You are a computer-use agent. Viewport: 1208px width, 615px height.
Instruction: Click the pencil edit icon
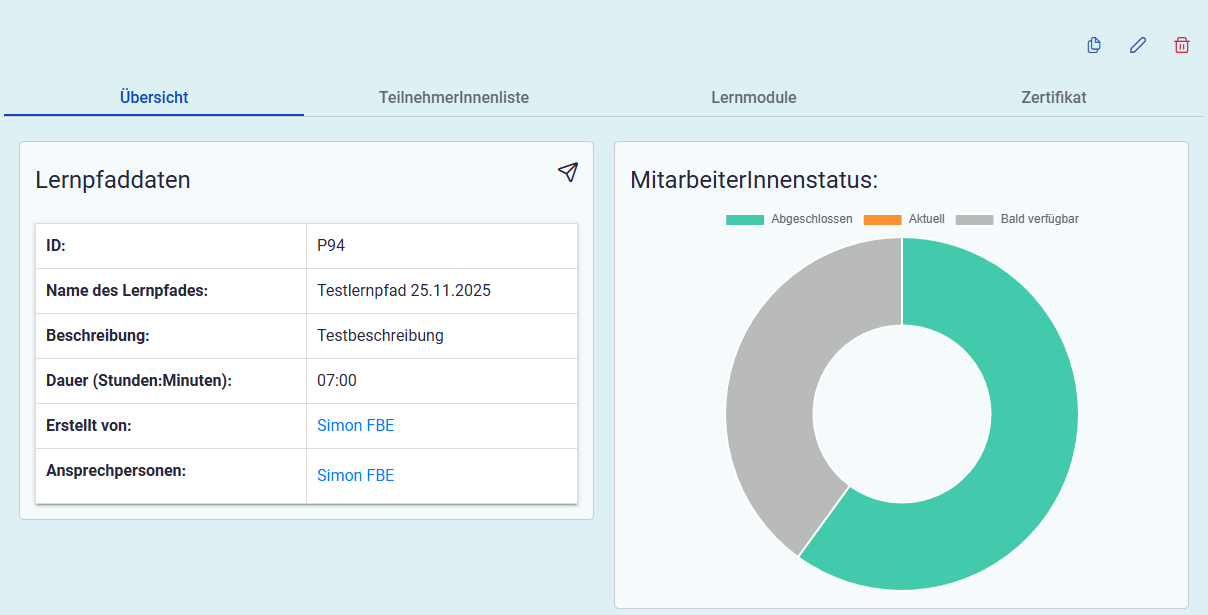pyautogui.click(x=1137, y=45)
